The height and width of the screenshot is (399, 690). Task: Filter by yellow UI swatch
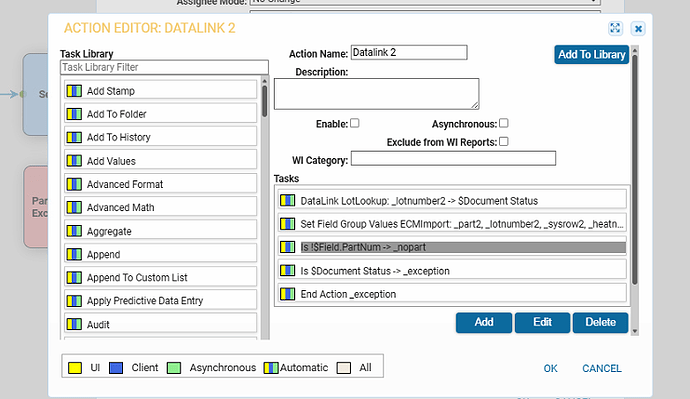[75, 368]
